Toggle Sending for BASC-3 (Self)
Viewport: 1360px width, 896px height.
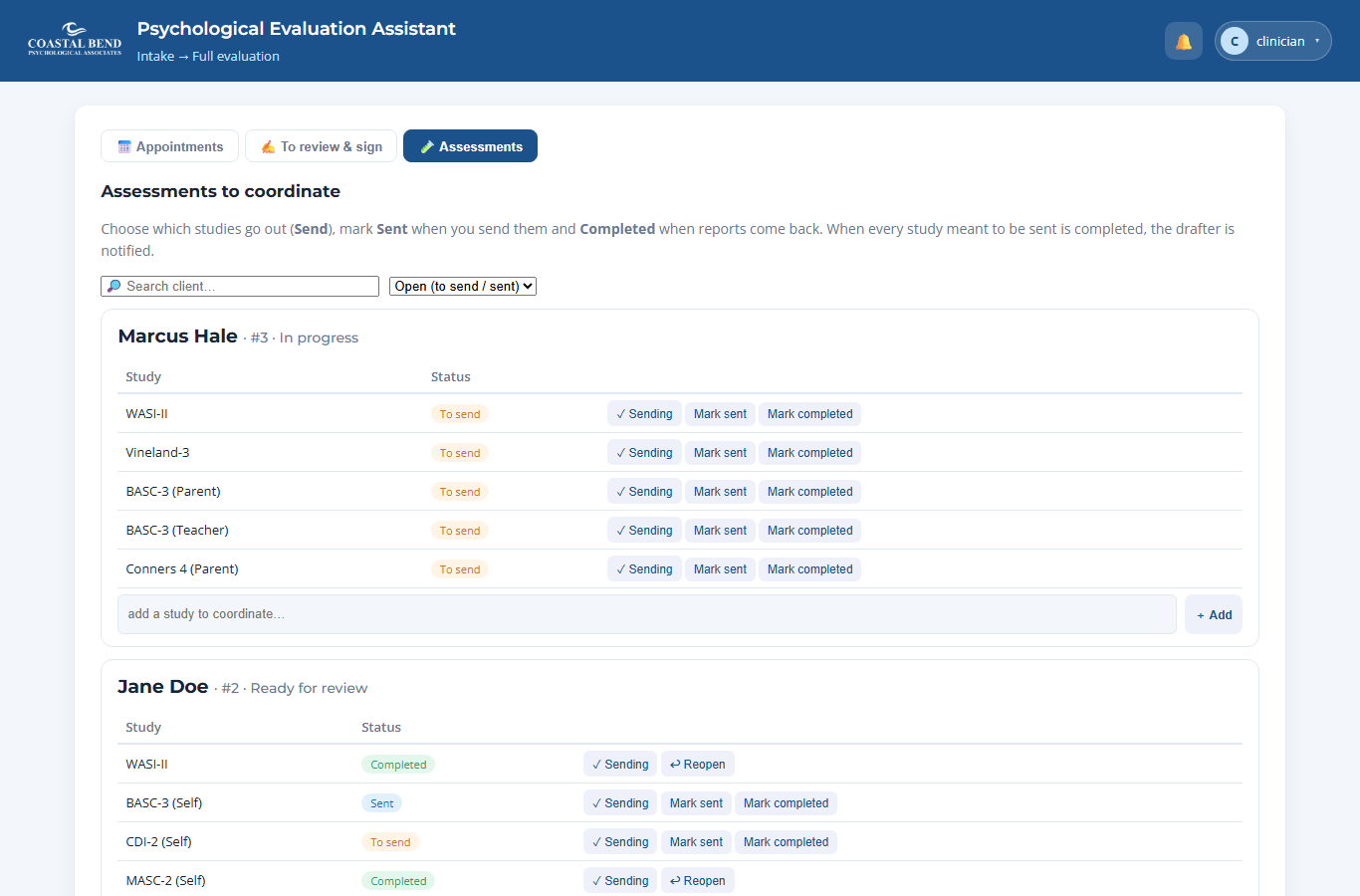tap(620, 803)
